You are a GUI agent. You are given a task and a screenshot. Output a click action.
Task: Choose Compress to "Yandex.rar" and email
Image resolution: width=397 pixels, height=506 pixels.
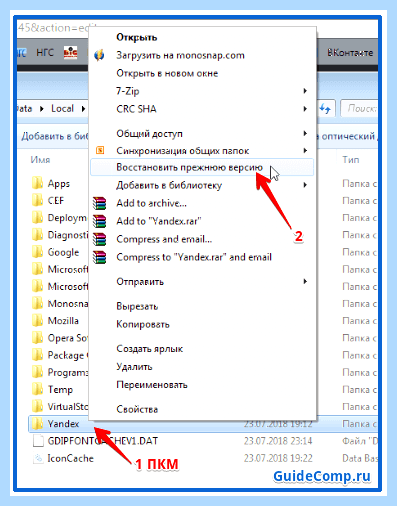(194, 257)
